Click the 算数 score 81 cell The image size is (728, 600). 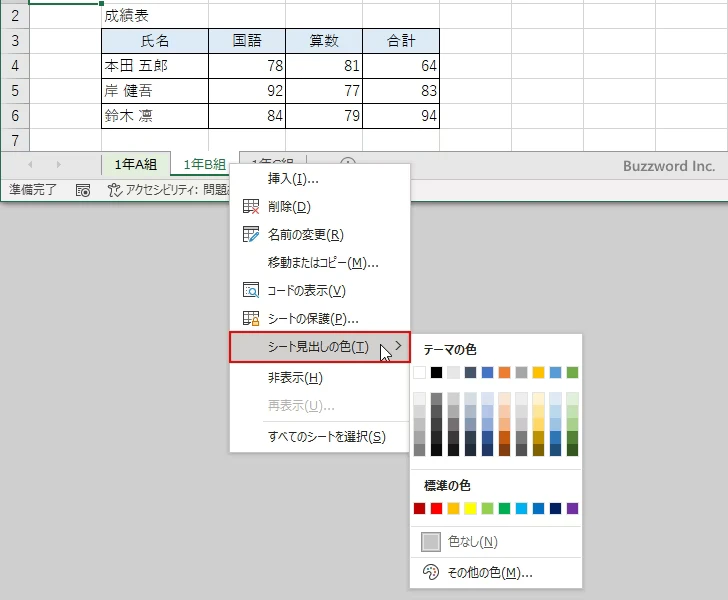324,66
